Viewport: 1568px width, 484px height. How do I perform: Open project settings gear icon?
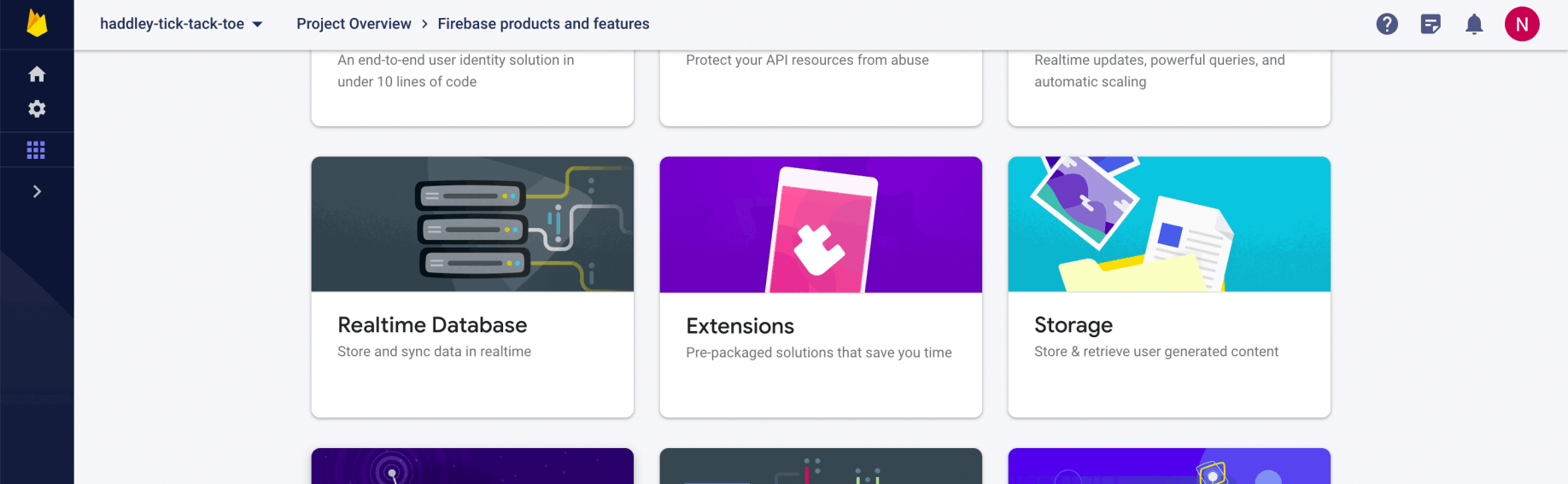point(37,109)
